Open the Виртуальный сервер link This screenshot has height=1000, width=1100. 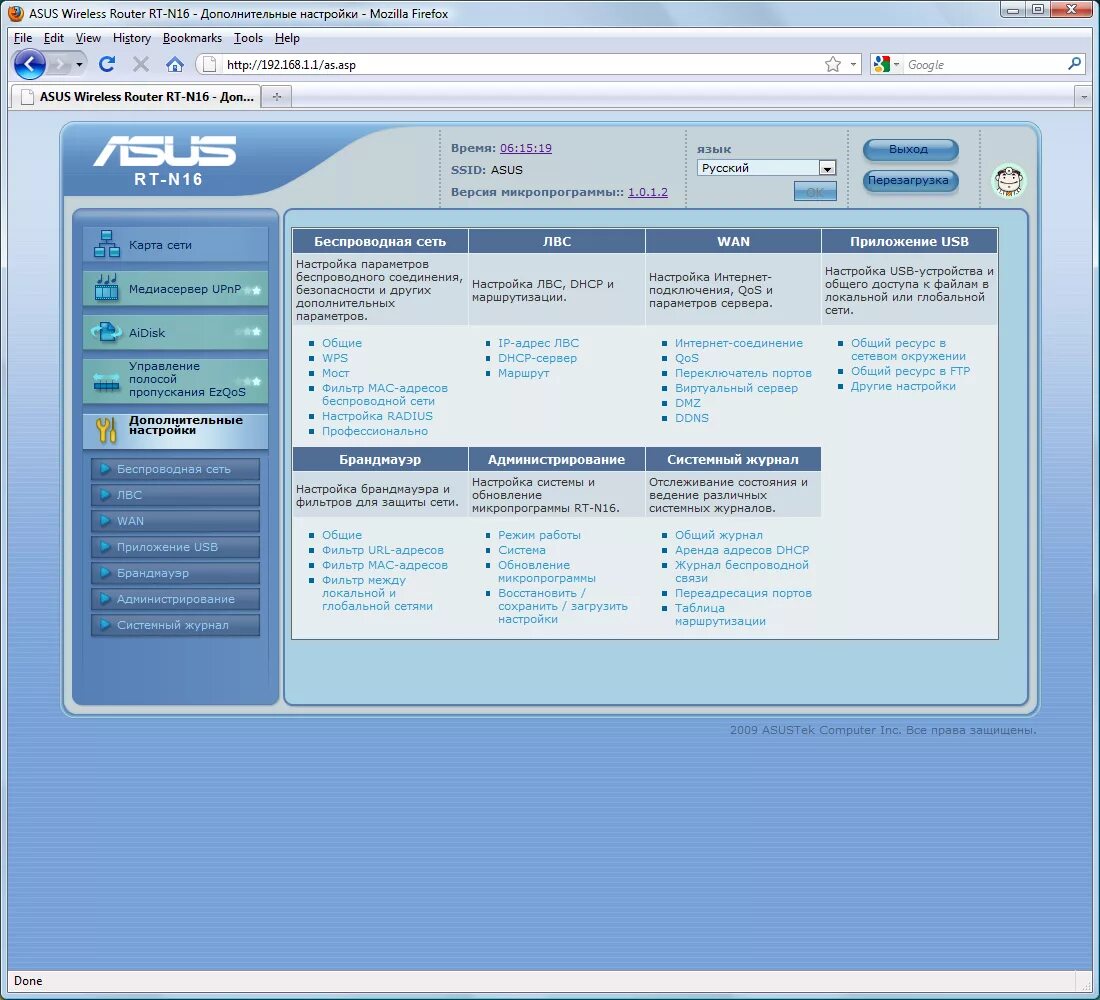(x=736, y=388)
